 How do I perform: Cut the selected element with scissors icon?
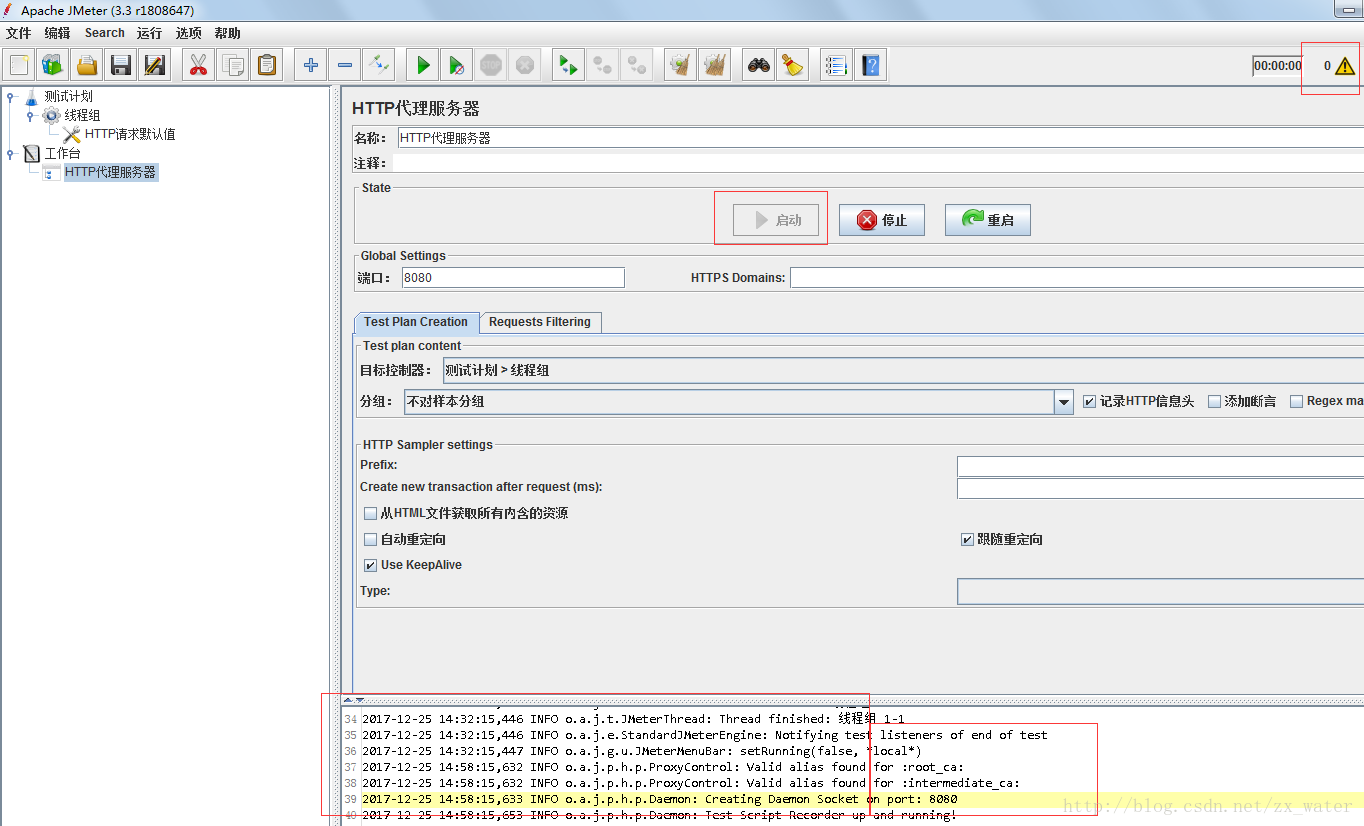[199, 66]
